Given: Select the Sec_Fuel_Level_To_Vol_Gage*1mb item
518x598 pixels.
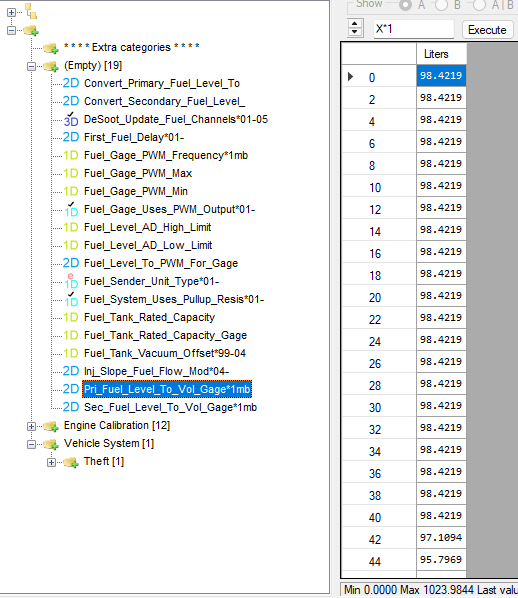Looking at the screenshot, I should coord(170,407).
